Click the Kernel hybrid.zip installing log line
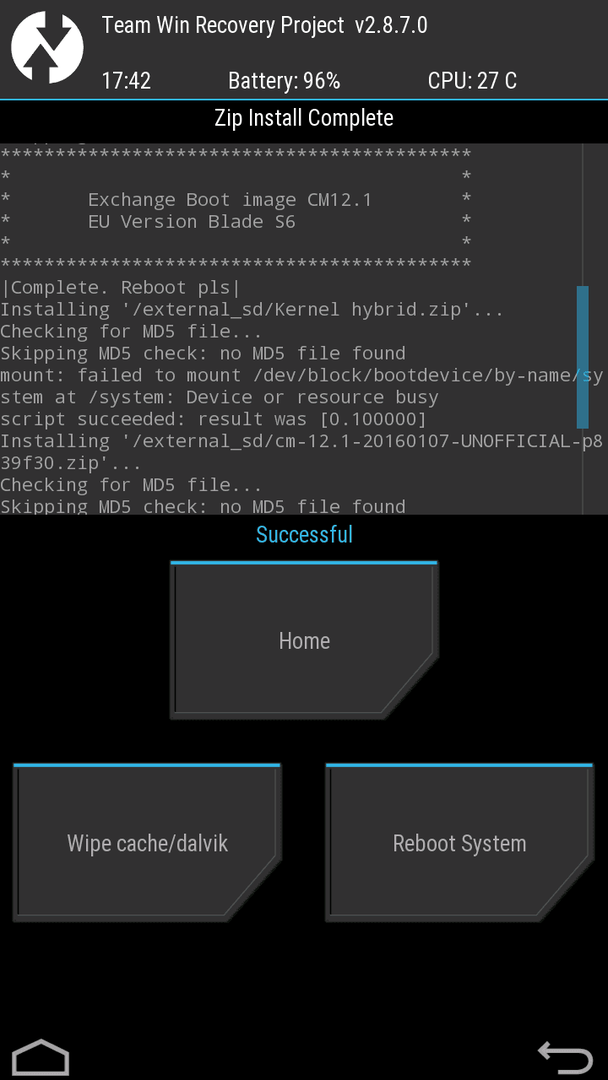The width and height of the screenshot is (608, 1080). 252,309
